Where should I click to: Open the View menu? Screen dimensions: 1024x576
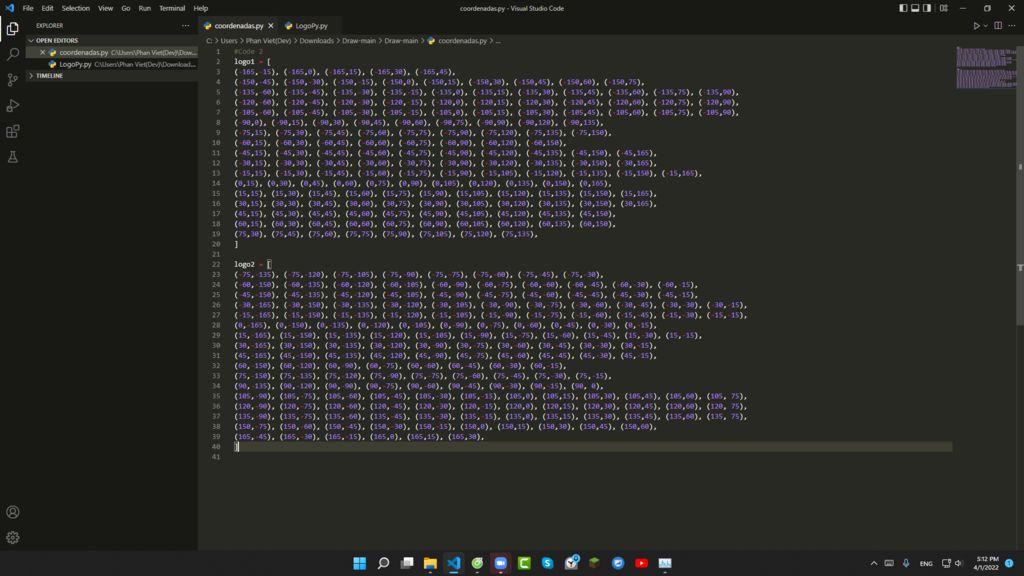[105, 8]
